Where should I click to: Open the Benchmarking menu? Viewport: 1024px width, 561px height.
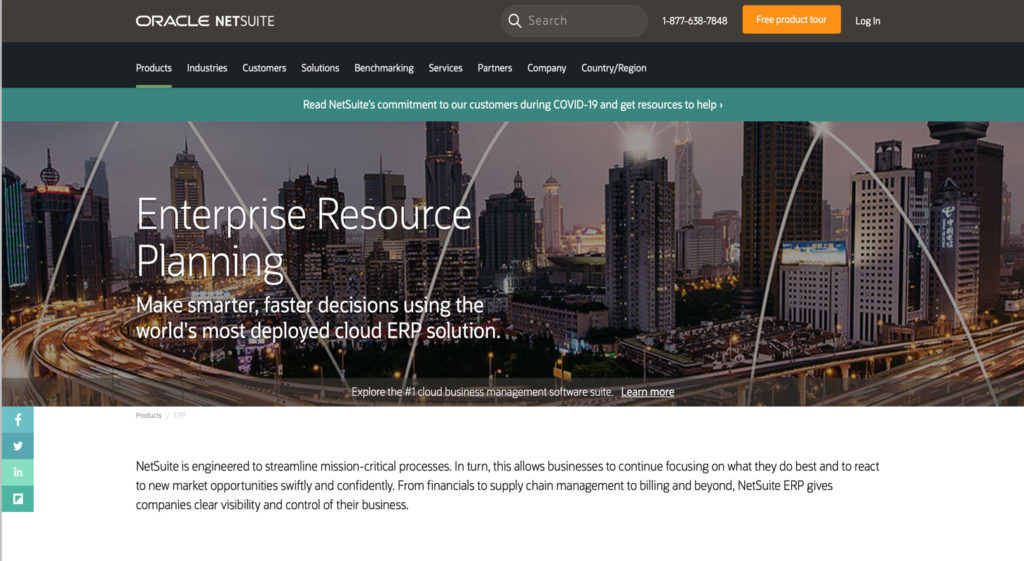coord(384,68)
